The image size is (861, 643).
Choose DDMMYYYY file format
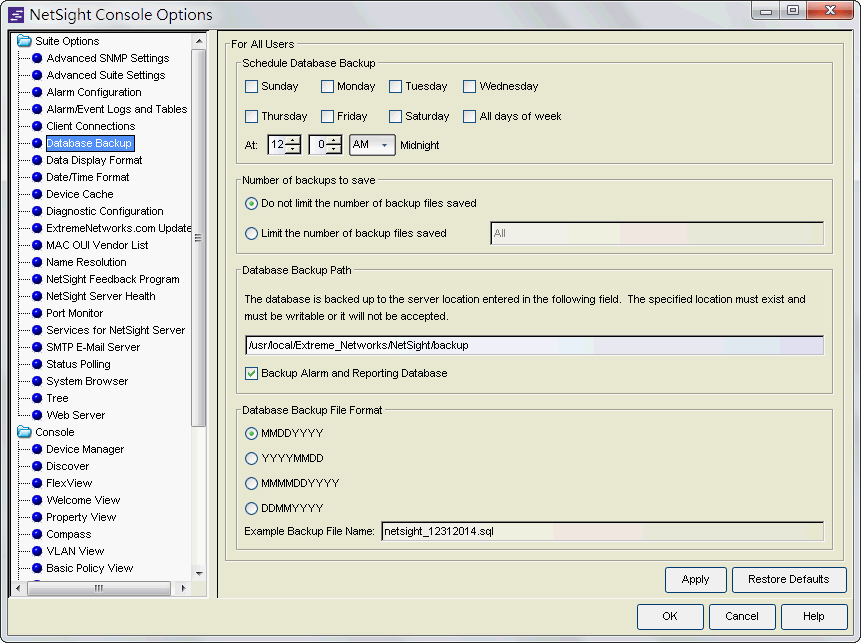click(x=251, y=508)
